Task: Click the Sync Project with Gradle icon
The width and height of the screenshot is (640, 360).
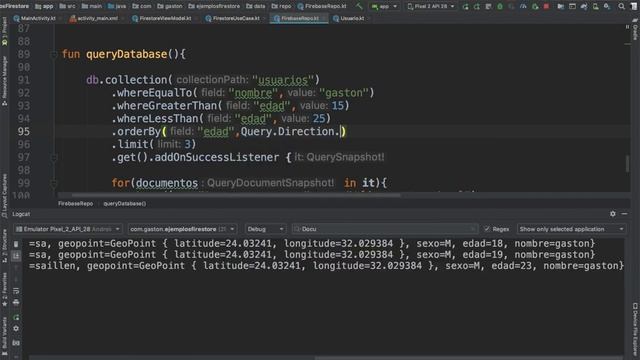Action: (584, 6)
